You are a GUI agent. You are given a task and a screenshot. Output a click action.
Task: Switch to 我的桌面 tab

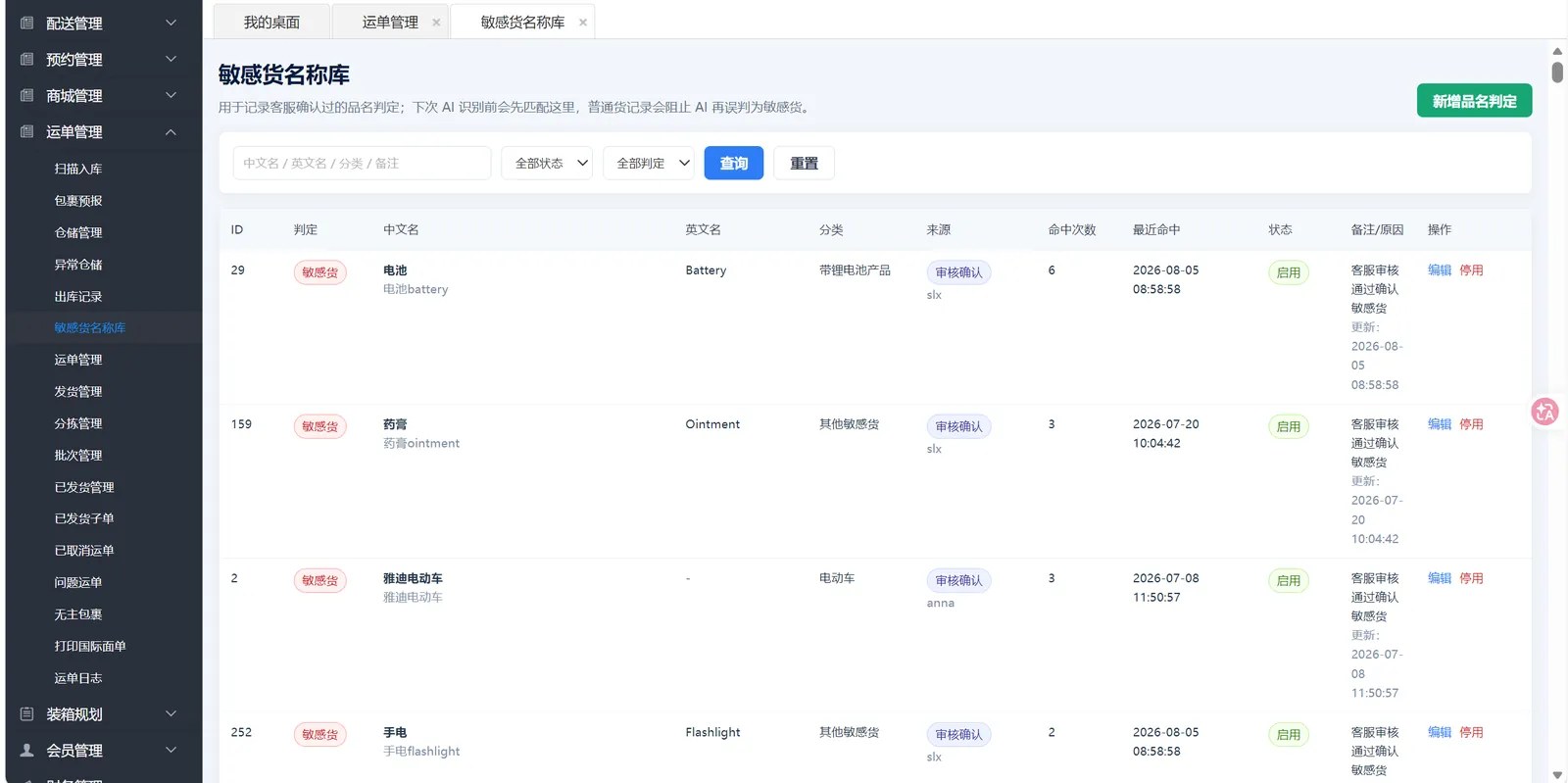[x=271, y=22]
